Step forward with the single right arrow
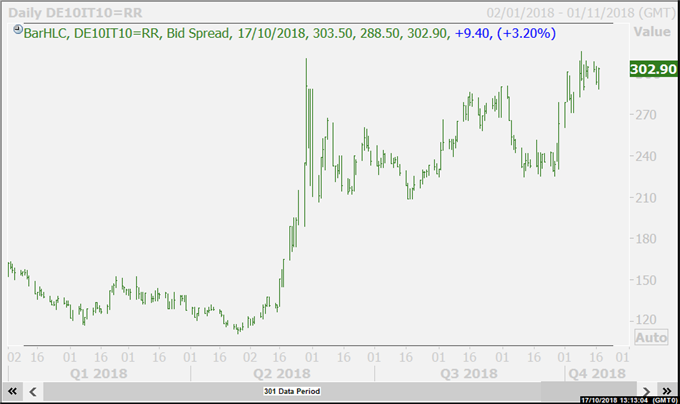 (x=646, y=392)
